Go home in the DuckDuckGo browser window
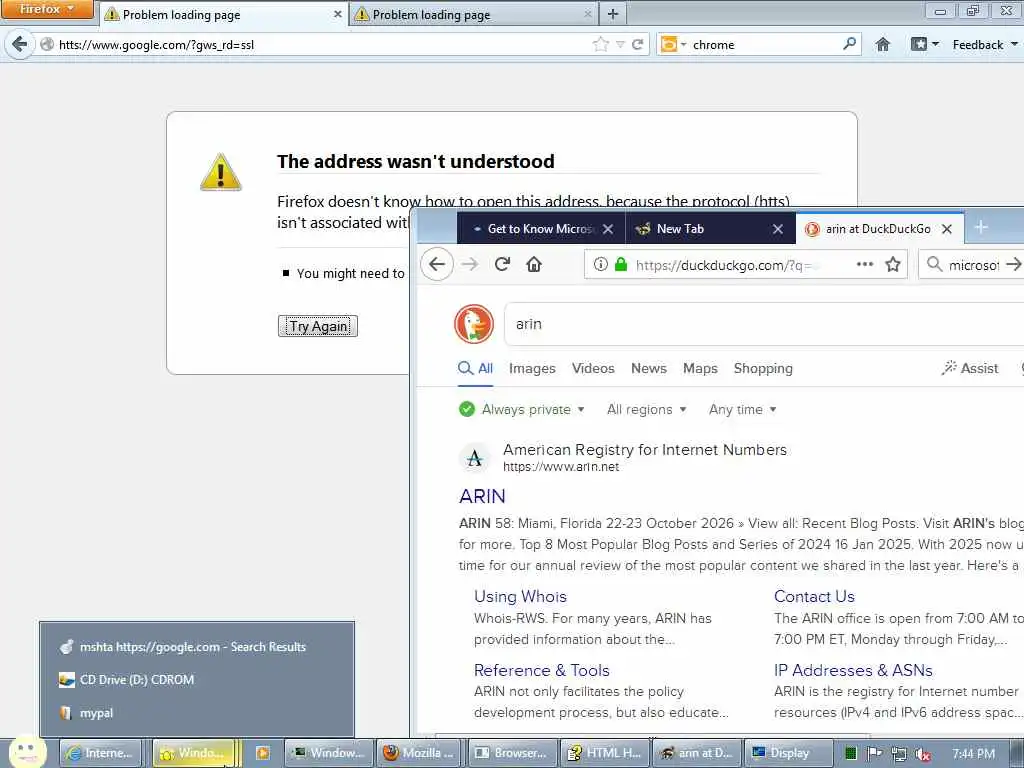Image resolution: width=1024 pixels, height=768 pixels. click(x=534, y=264)
